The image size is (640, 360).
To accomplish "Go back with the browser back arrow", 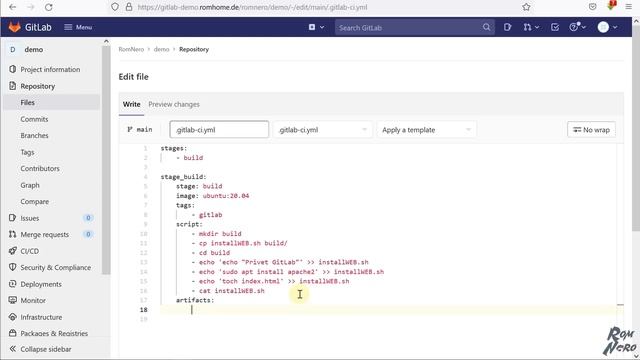I will coord(13,7).
